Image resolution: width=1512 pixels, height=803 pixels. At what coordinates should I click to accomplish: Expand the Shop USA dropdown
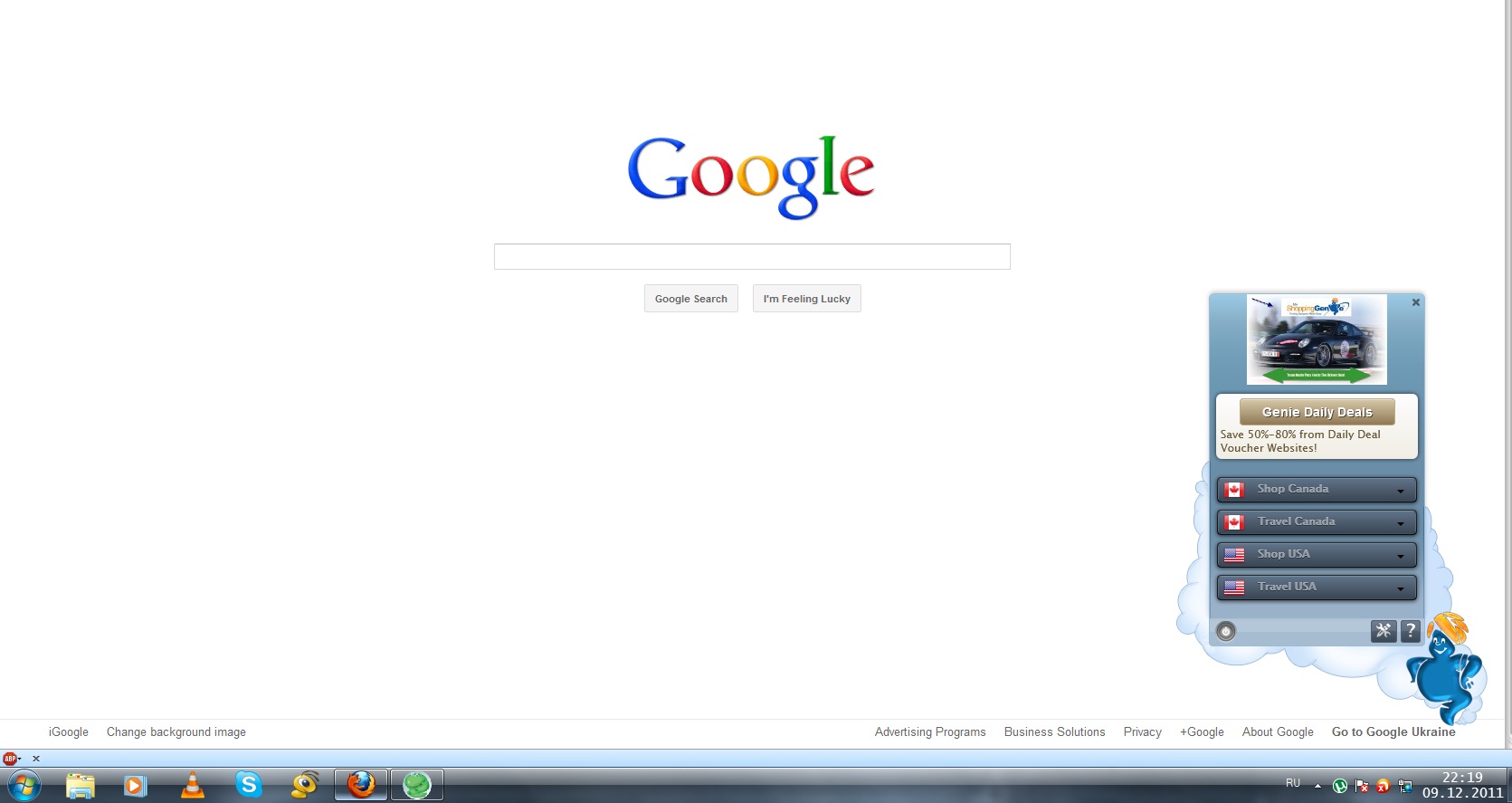point(1317,555)
